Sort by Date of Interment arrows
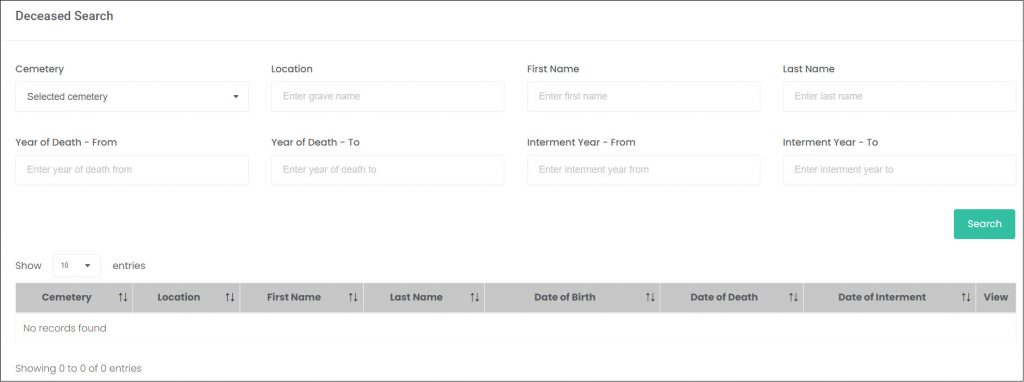Image resolution: width=1024 pixels, height=382 pixels. click(x=966, y=298)
